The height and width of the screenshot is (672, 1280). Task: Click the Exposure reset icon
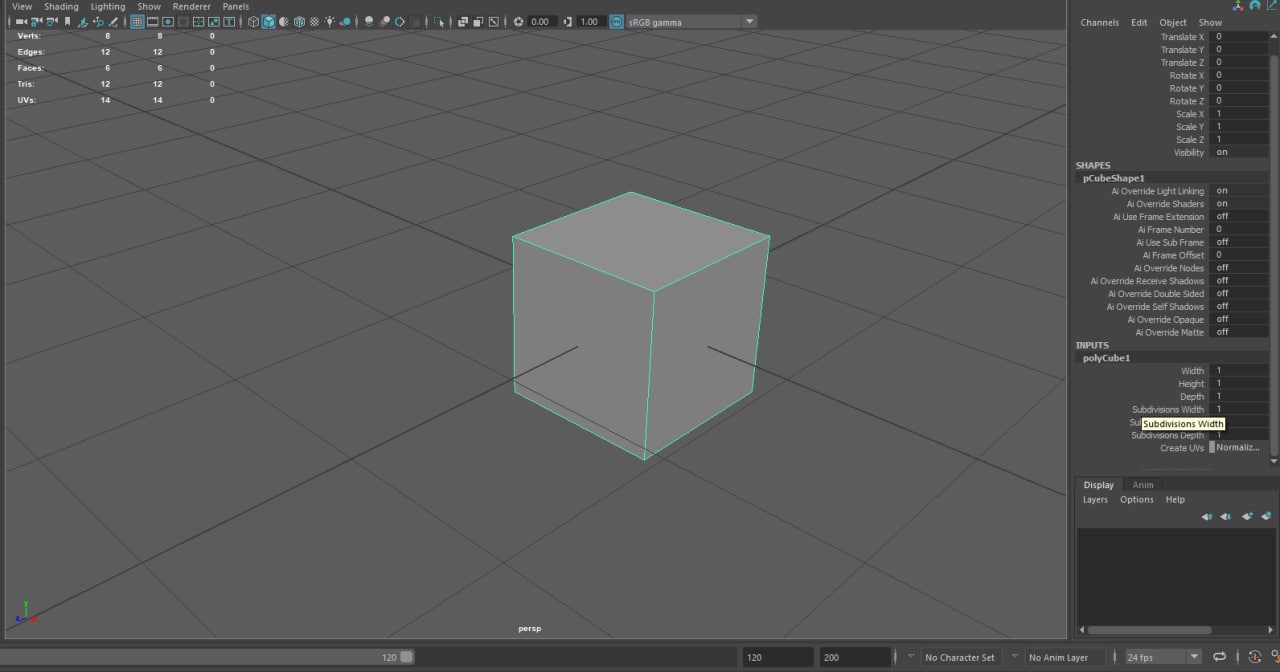(518, 21)
